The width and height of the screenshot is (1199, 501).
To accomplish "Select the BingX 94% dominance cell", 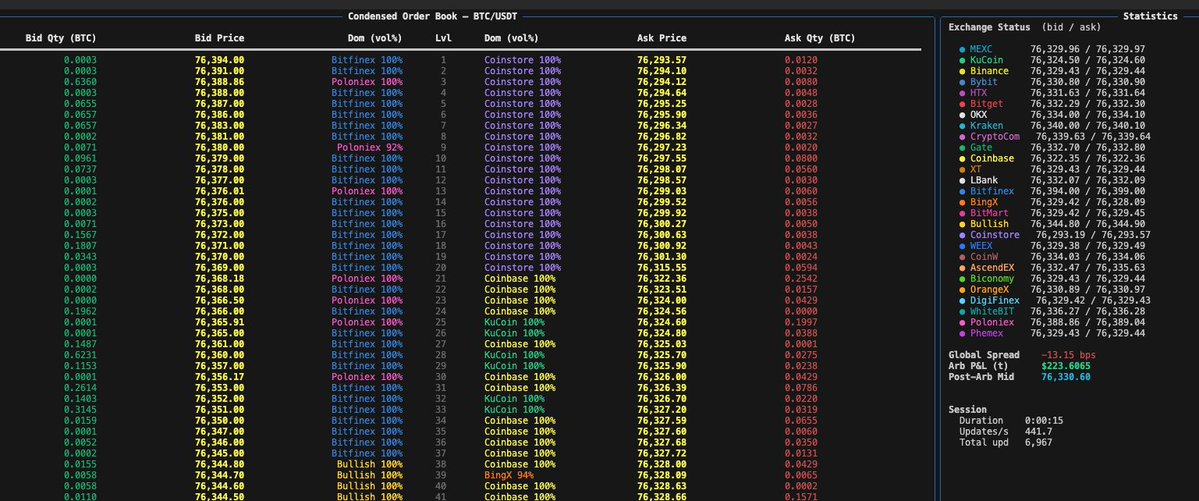I will pyautogui.click(x=509, y=475).
